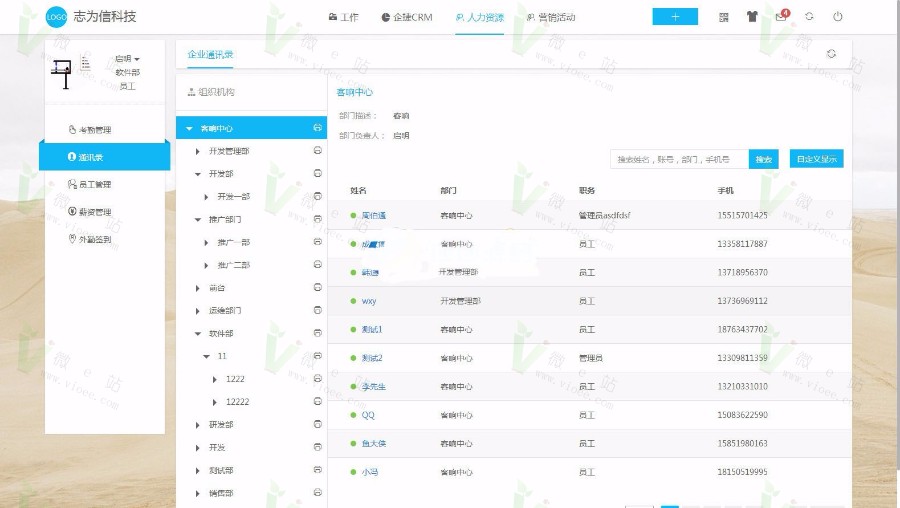
Task: Click the action icon on the 1222 tree row
Action: (x=317, y=378)
